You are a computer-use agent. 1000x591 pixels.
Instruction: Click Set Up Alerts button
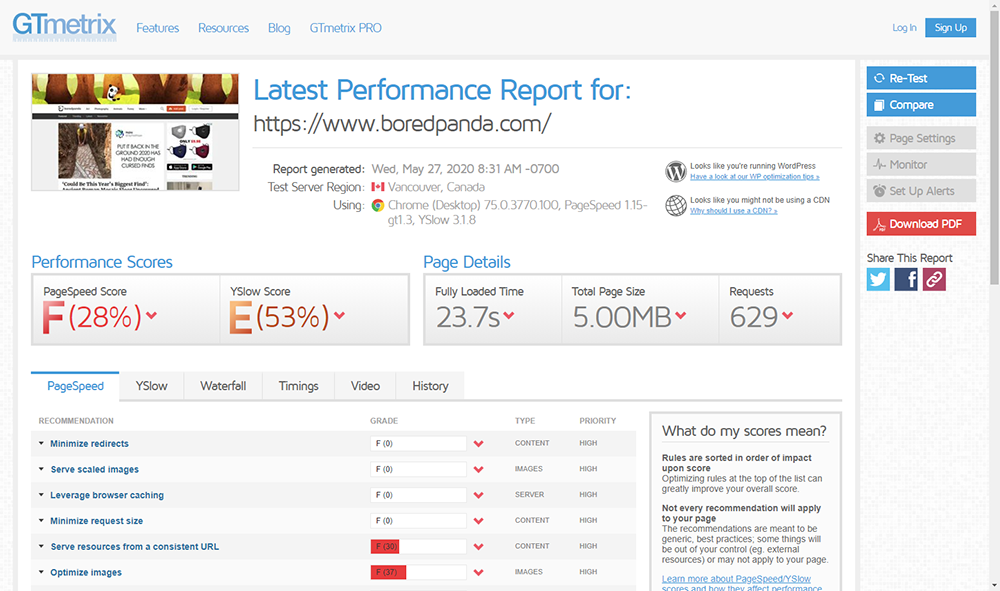(921, 191)
